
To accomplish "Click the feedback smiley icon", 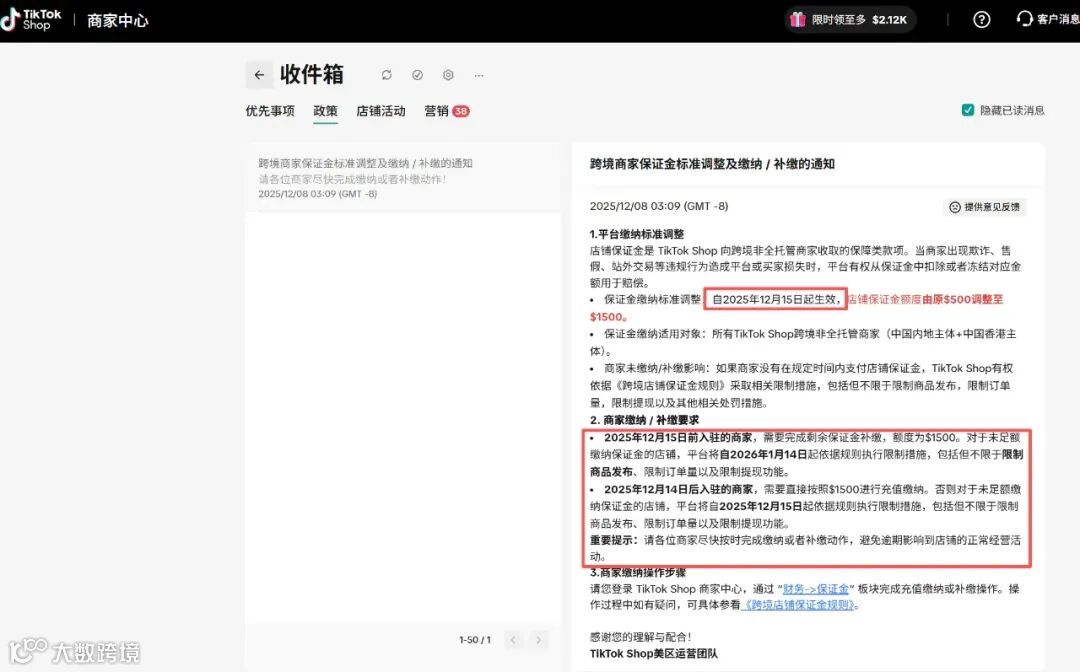I will click(x=955, y=207).
